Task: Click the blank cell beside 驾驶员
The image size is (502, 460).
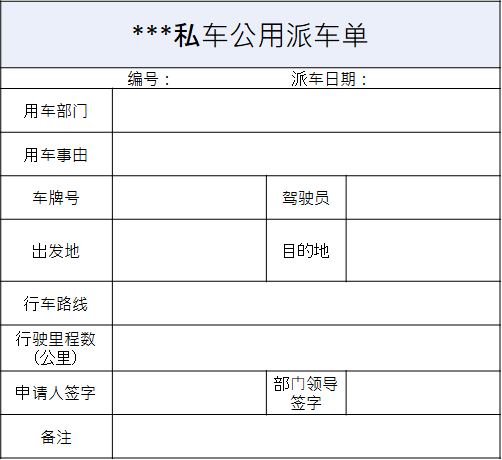Action: (x=424, y=198)
